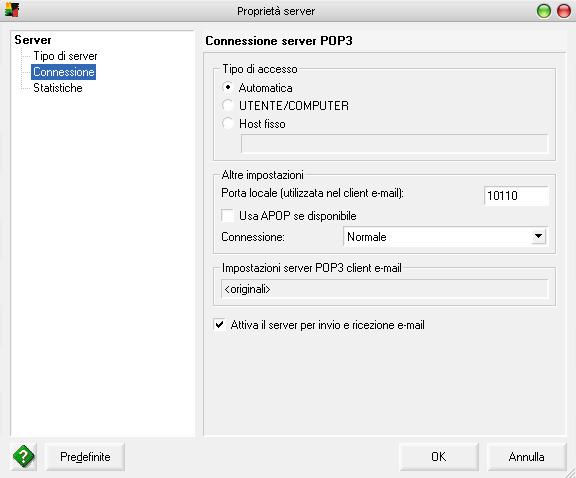Screen dimensions: 576x478
Task: Go to Statistiche tree entry
Action: [58, 88]
